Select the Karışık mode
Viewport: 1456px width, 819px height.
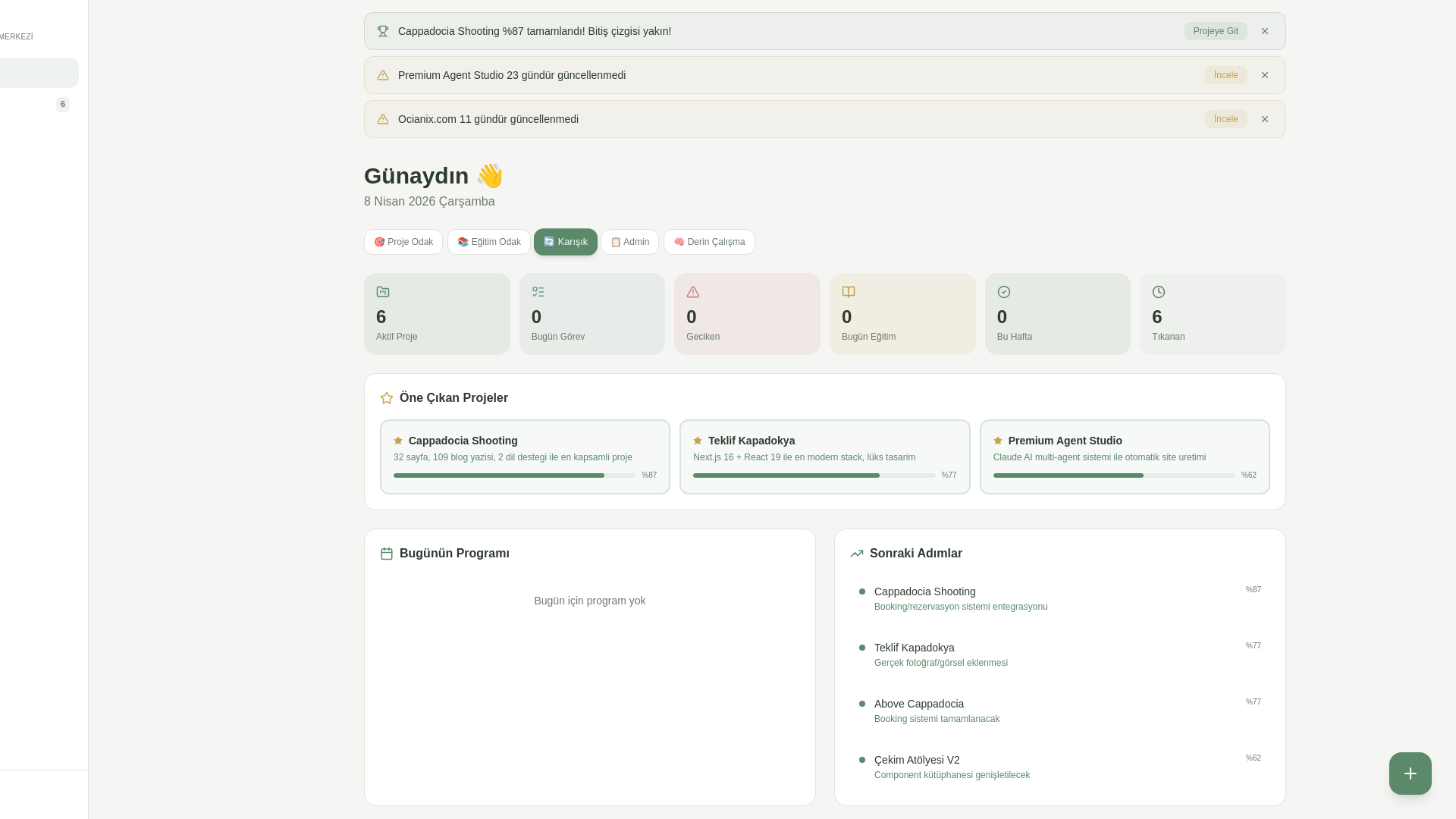click(x=566, y=242)
